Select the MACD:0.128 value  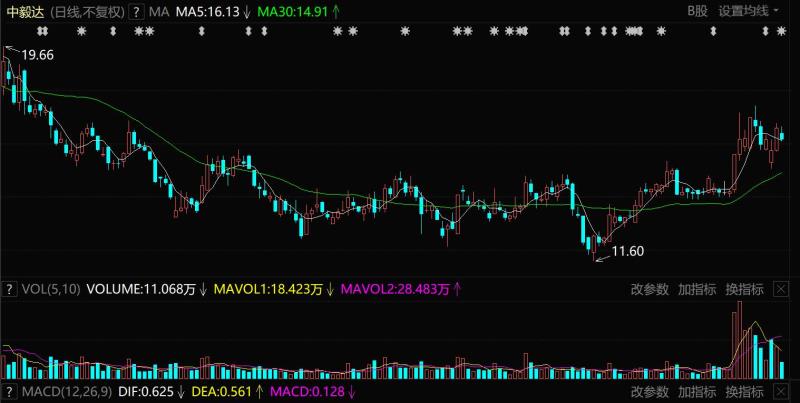[307, 392]
